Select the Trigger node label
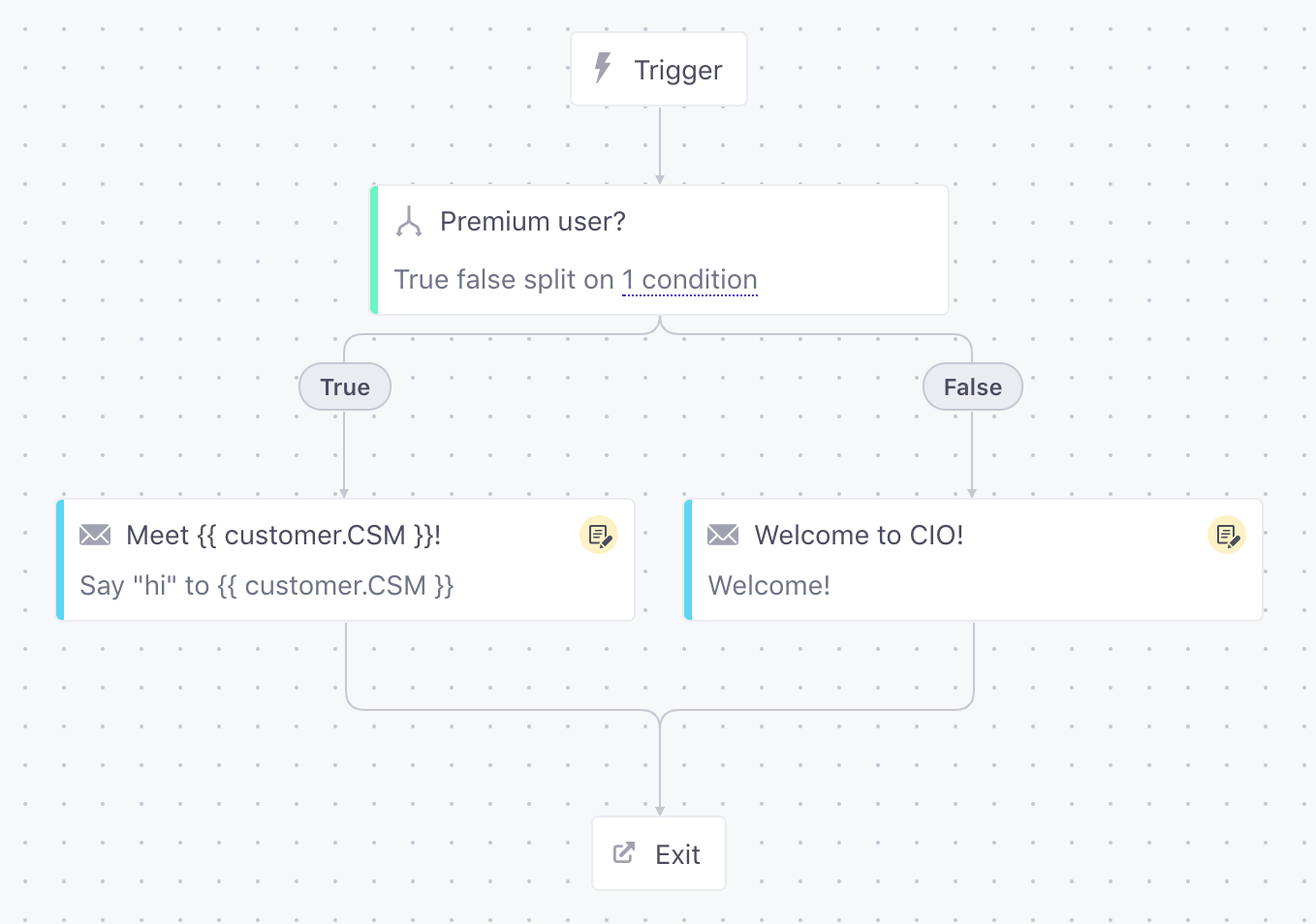The image size is (1316, 924). coord(677,71)
